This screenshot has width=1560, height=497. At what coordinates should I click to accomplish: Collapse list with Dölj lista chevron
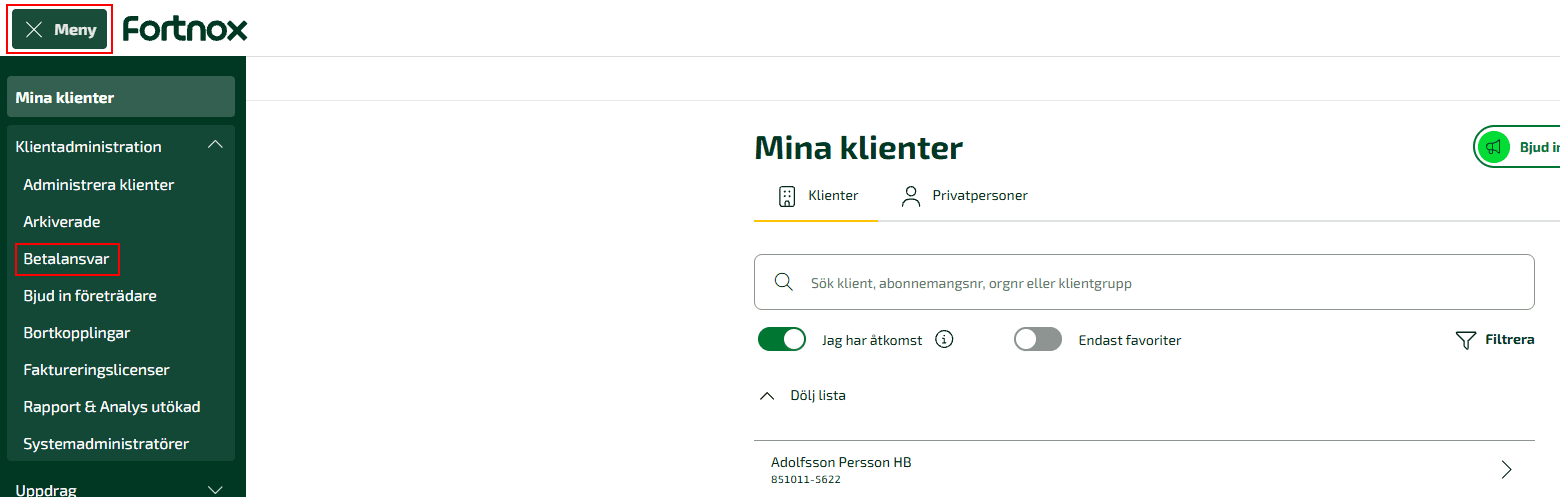point(767,395)
